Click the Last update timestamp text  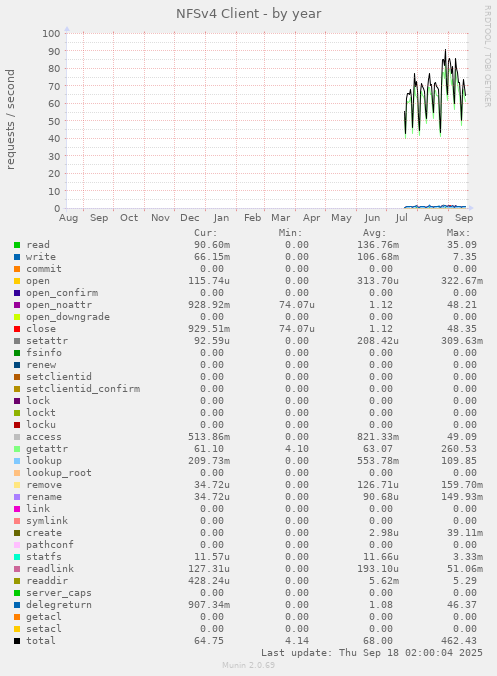click(372, 653)
